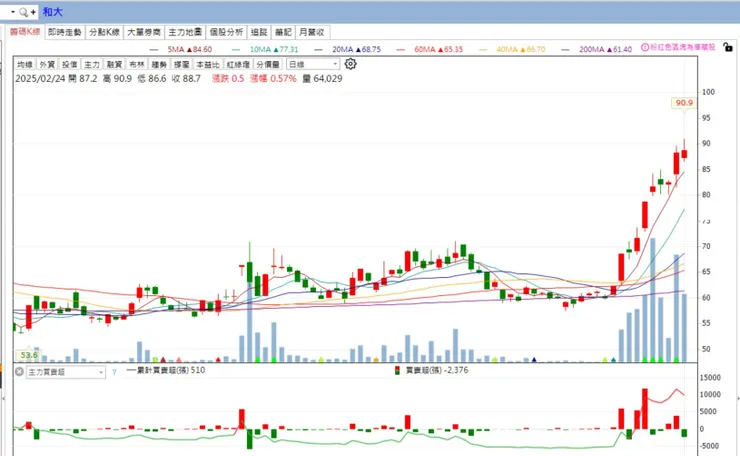Close the 主力買賣超 indicator panel
Image resolution: width=740 pixels, height=456 pixels.
coord(19,372)
